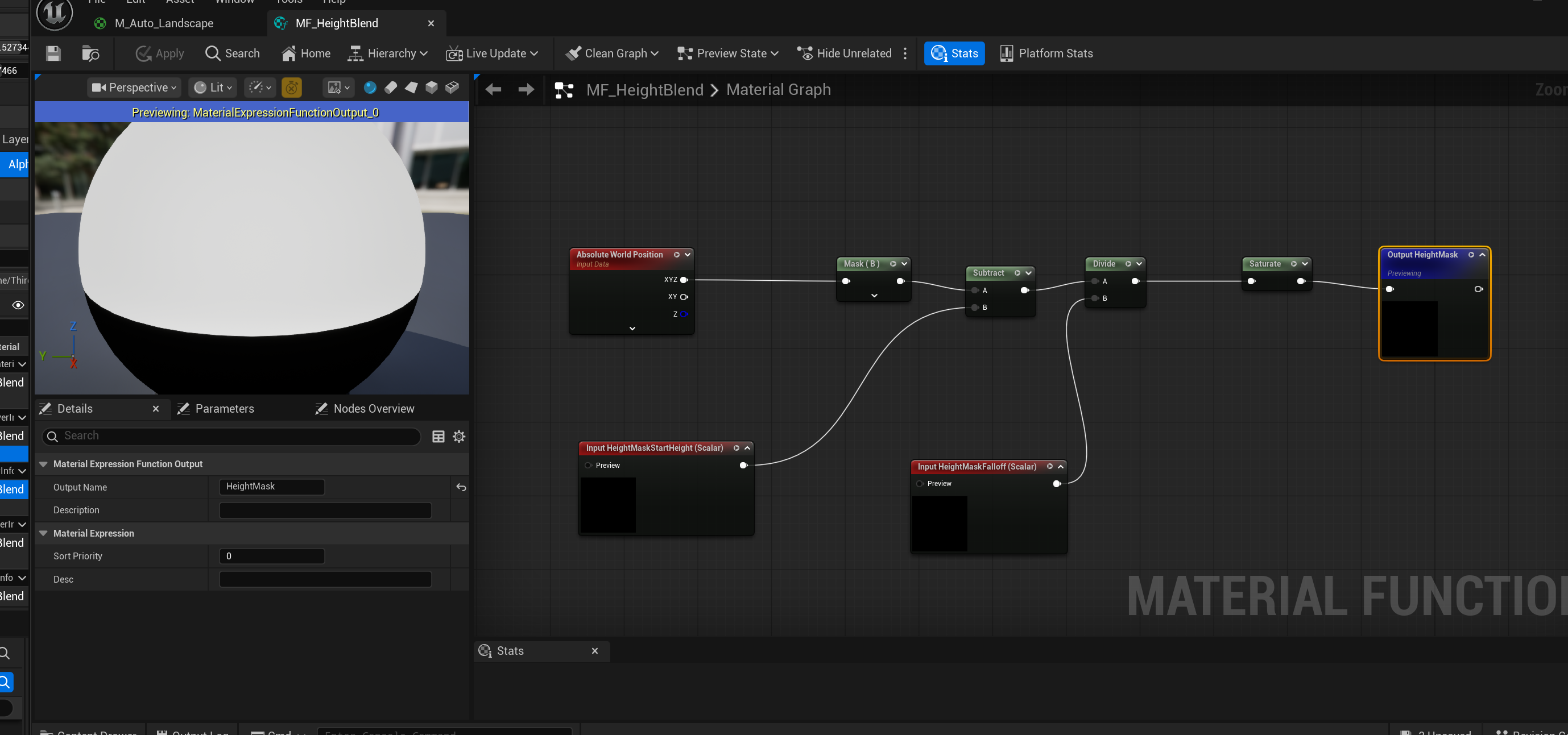The height and width of the screenshot is (735, 1568).
Task: Open the Hierarchy dropdown
Action: [x=388, y=53]
